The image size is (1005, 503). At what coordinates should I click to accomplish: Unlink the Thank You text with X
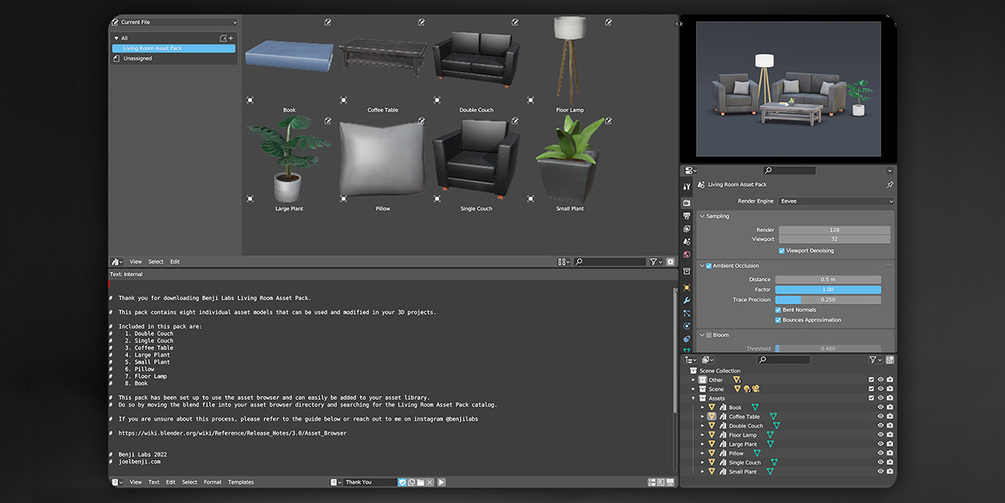[430, 482]
